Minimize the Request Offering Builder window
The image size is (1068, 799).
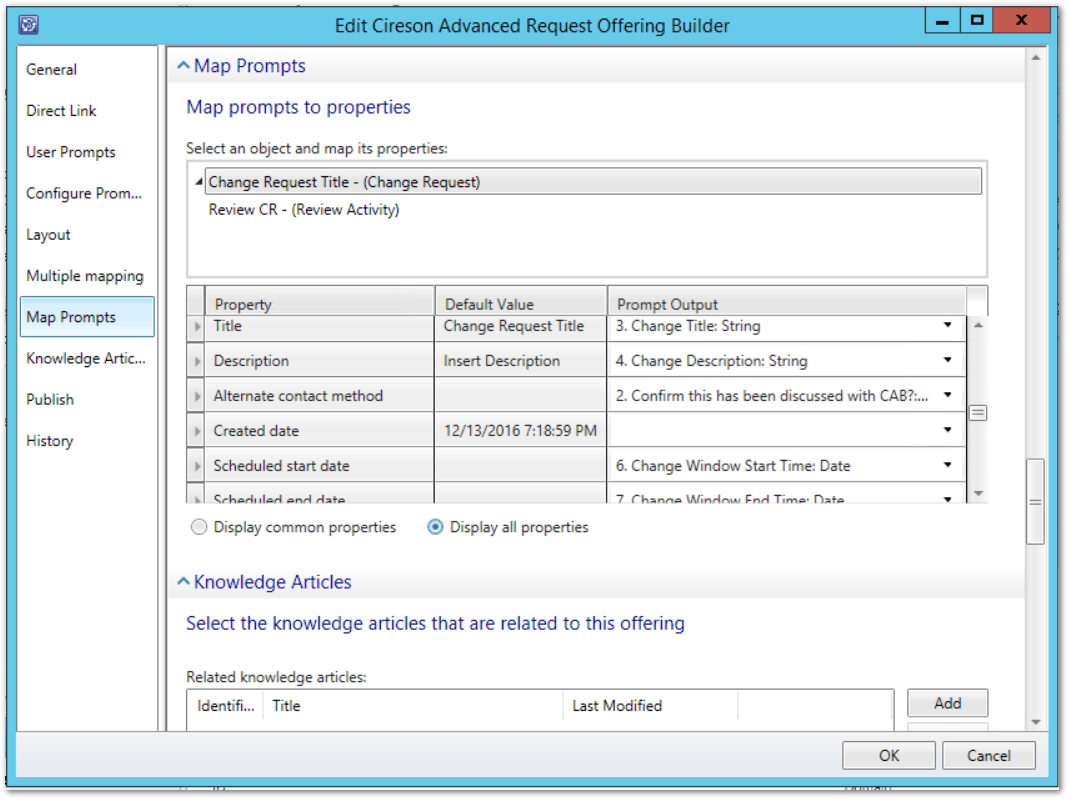(x=943, y=20)
